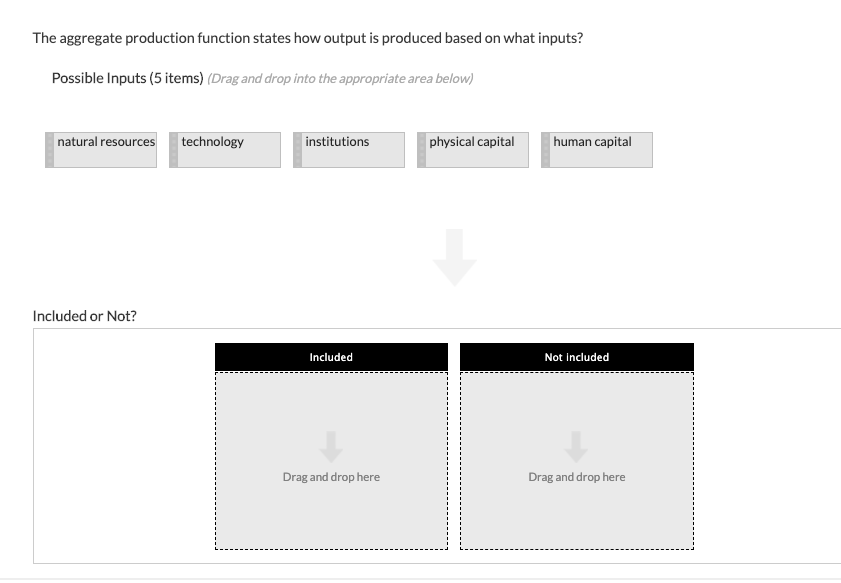This screenshot has width=841, height=583.
Task: Click the Not Included header bar
Action: coord(576,357)
